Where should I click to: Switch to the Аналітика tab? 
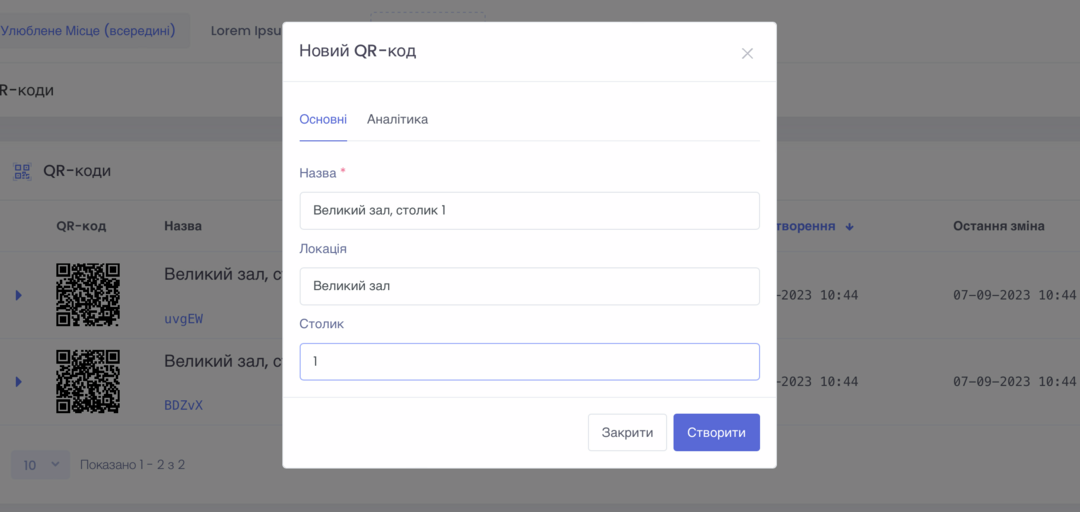coord(397,119)
